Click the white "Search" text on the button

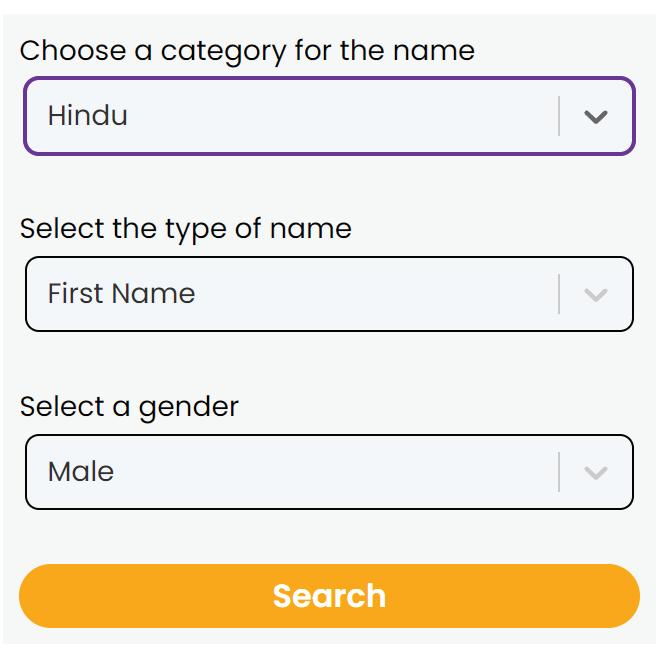(x=329, y=596)
